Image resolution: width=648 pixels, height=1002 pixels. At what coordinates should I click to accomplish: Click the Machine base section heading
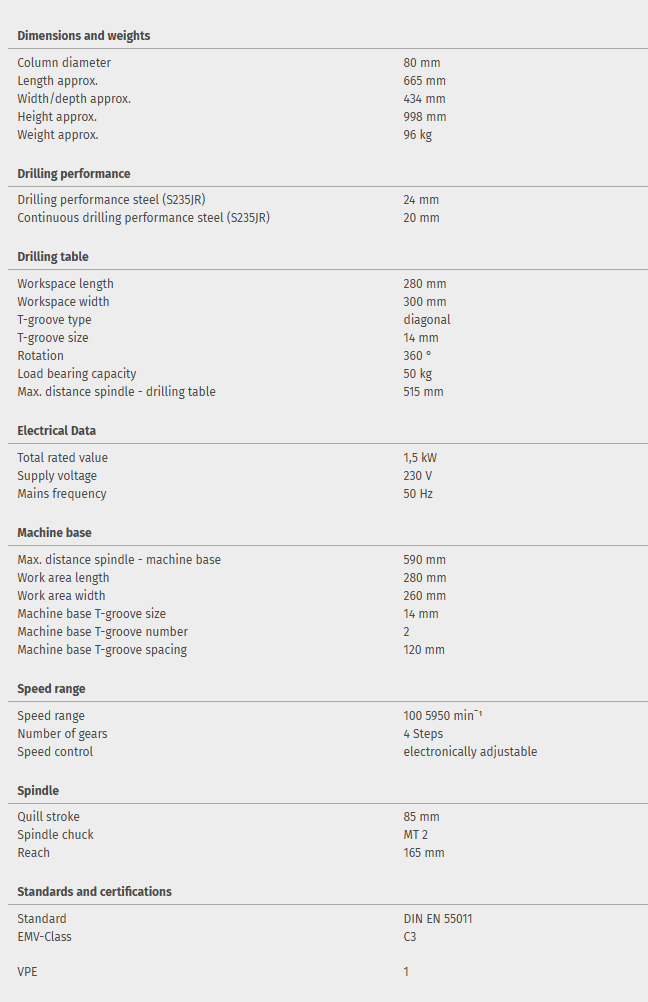54,533
